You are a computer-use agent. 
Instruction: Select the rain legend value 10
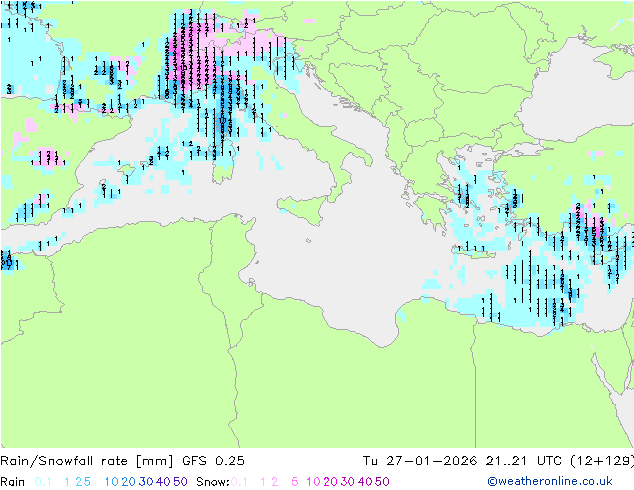[112, 482]
